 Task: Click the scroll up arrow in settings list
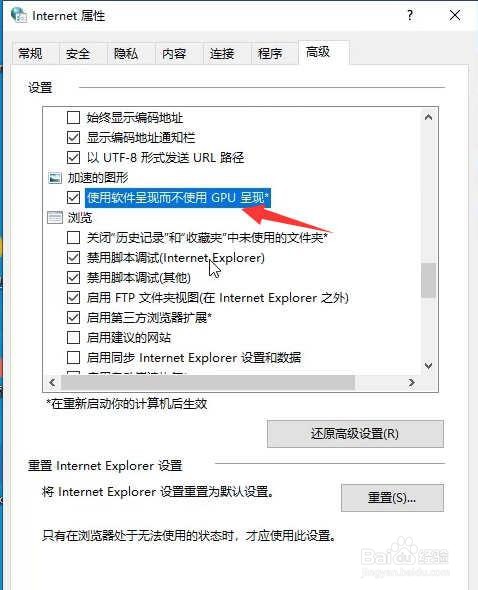coord(428,117)
